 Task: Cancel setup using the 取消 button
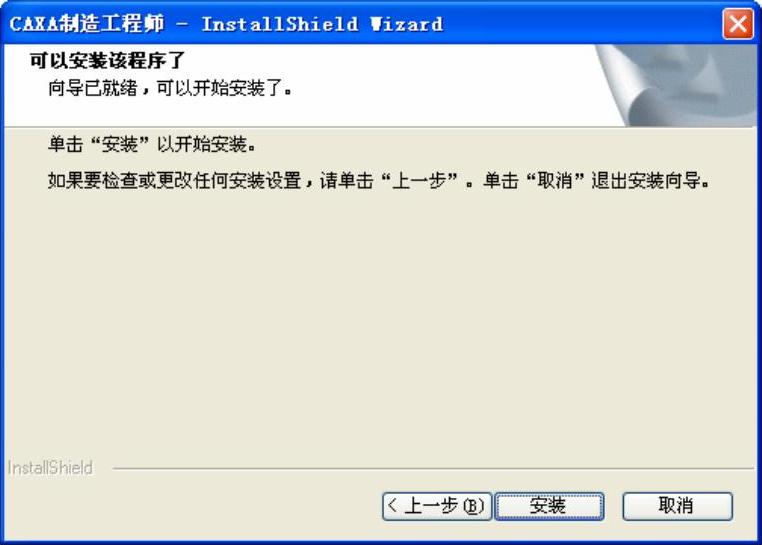point(677,506)
